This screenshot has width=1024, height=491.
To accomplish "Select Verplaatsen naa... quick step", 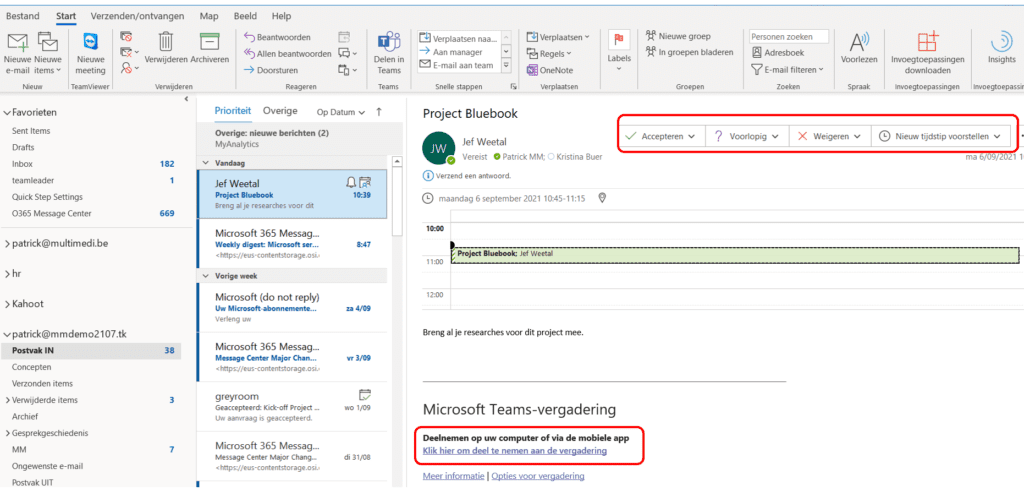I will [458, 37].
